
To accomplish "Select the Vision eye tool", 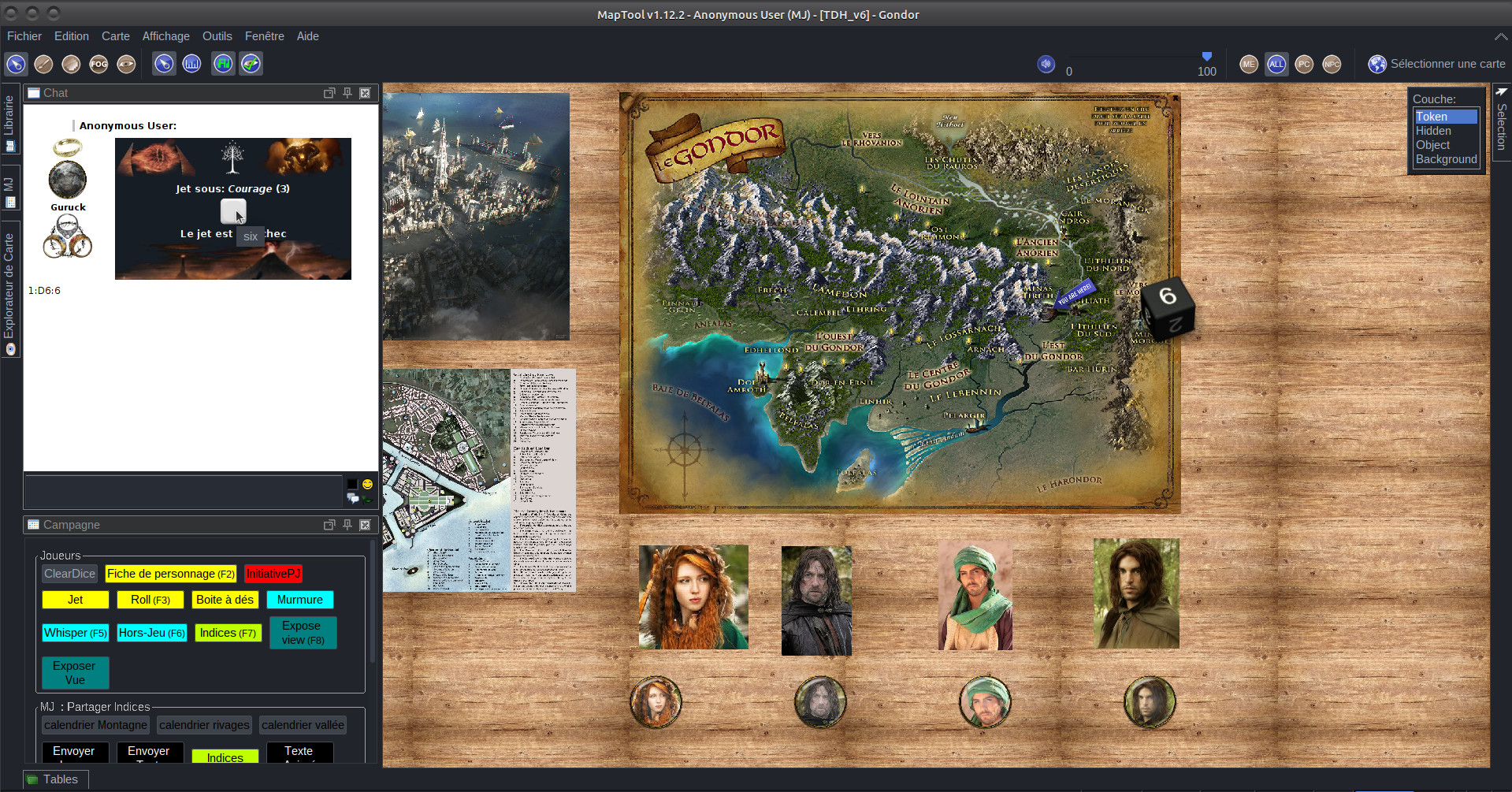I will (126, 64).
